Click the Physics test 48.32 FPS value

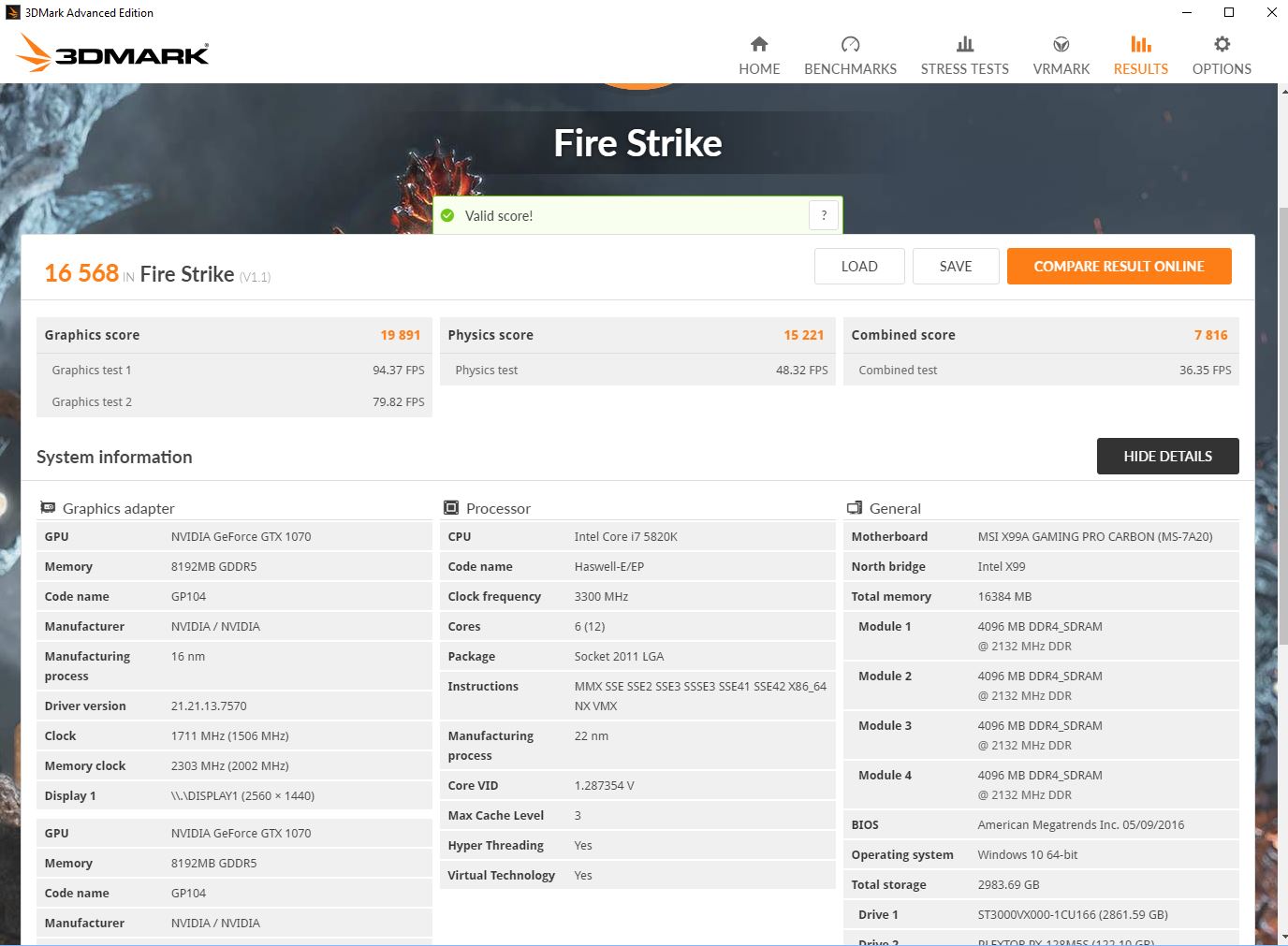click(802, 370)
